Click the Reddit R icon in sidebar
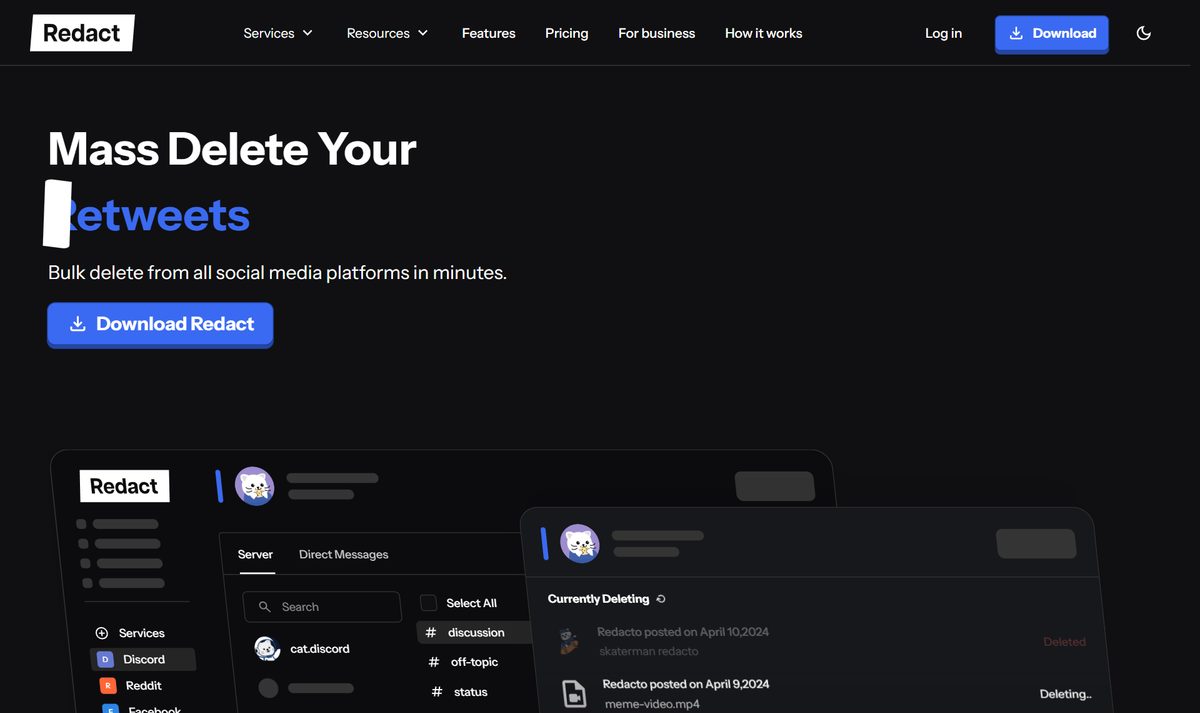Image resolution: width=1200 pixels, height=713 pixels. pyautogui.click(x=108, y=686)
